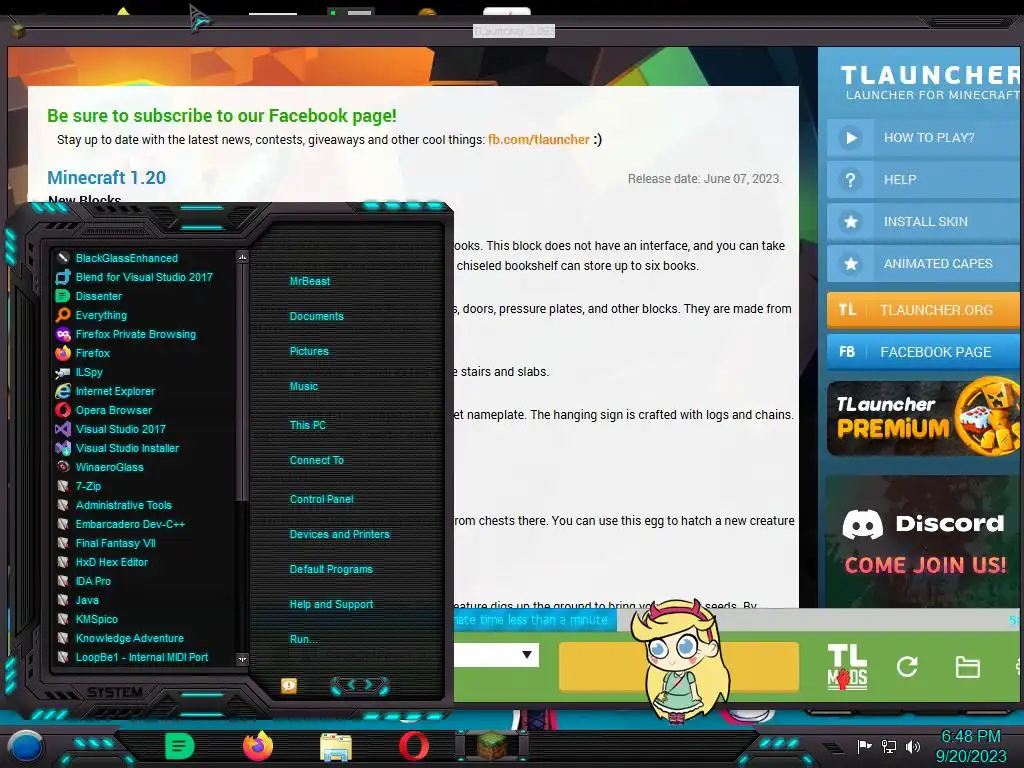Image resolution: width=1024 pixels, height=768 pixels.
Task: Launch Visual Studio 2017
Action: (x=111, y=429)
